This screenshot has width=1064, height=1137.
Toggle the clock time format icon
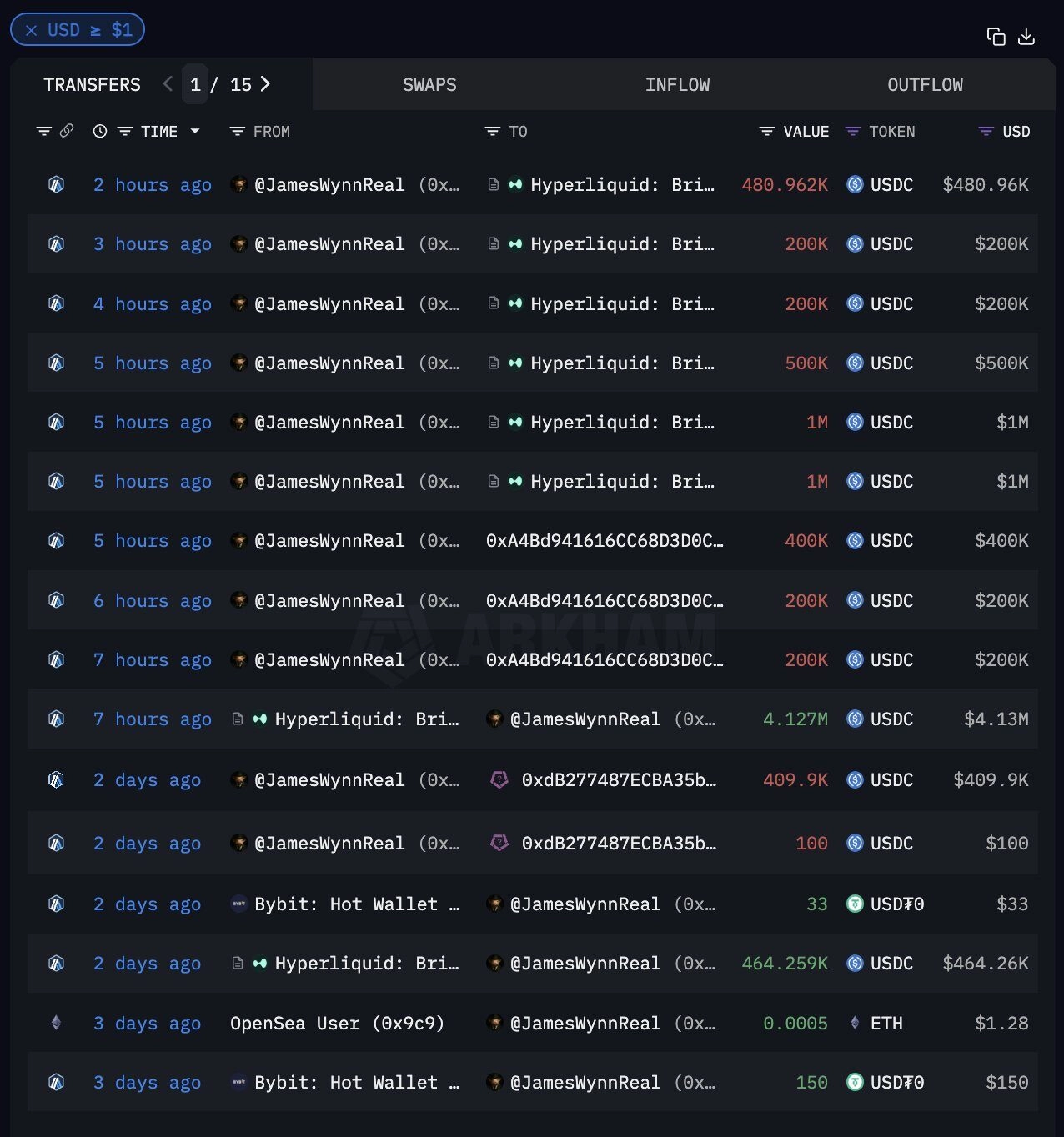100,131
